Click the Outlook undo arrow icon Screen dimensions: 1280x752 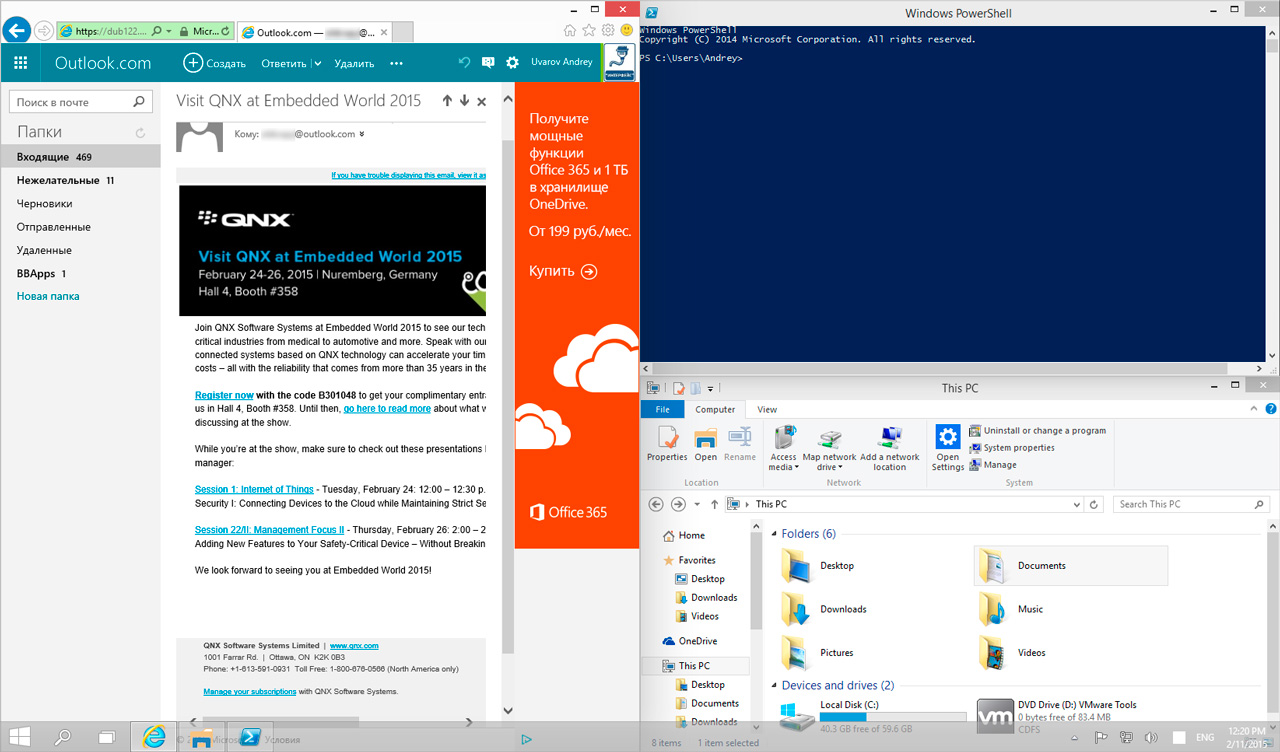pyautogui.click(x=464, y=62)
